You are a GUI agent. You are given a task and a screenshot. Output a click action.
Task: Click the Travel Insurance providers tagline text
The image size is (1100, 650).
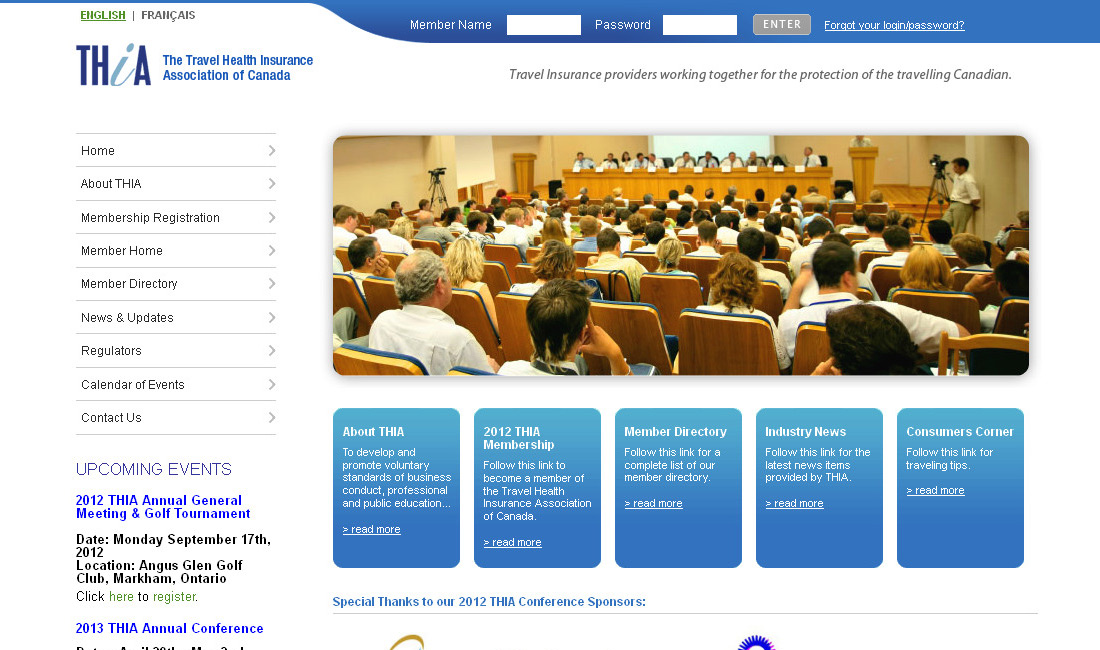pos(760,74)
